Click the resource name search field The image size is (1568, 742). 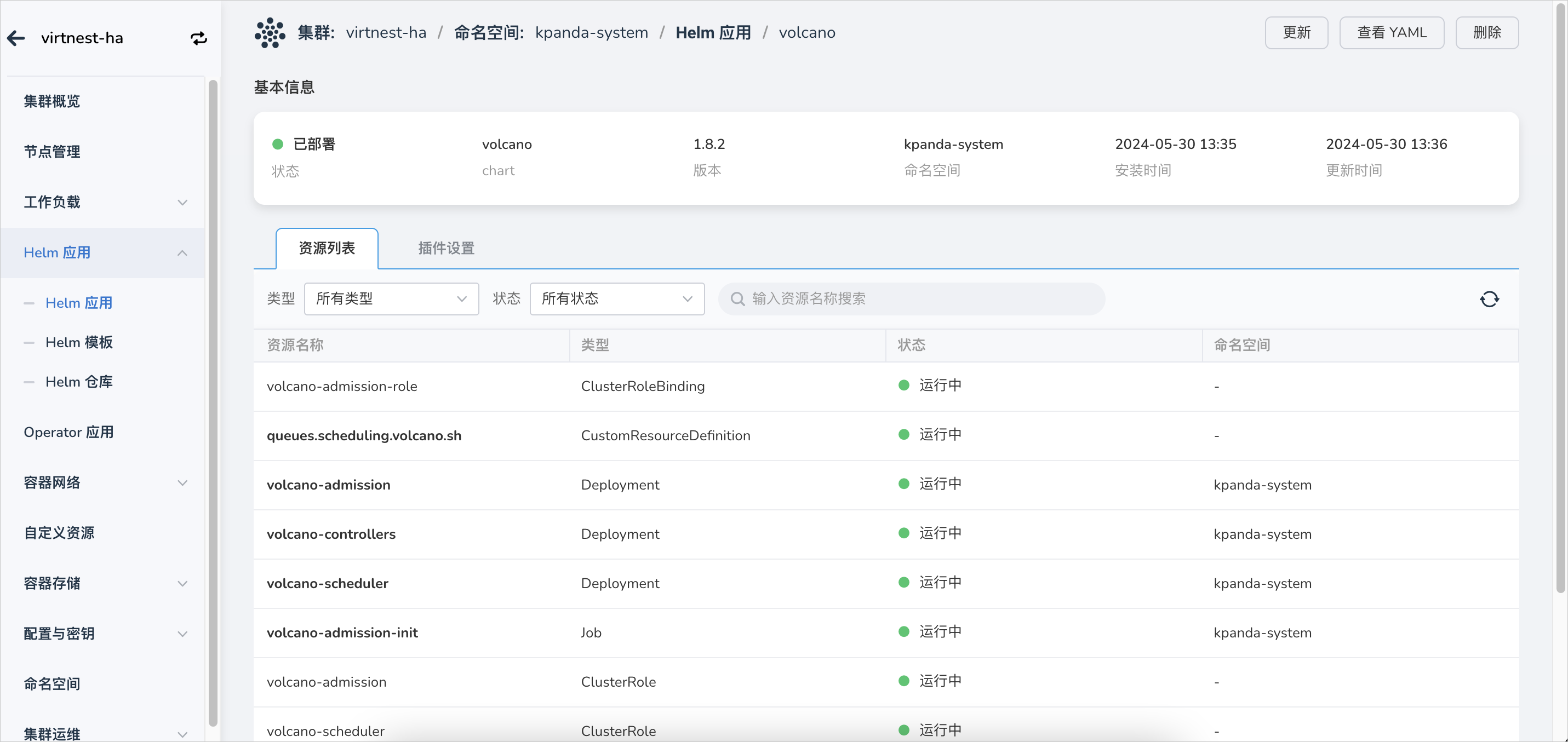pos(911,298)
